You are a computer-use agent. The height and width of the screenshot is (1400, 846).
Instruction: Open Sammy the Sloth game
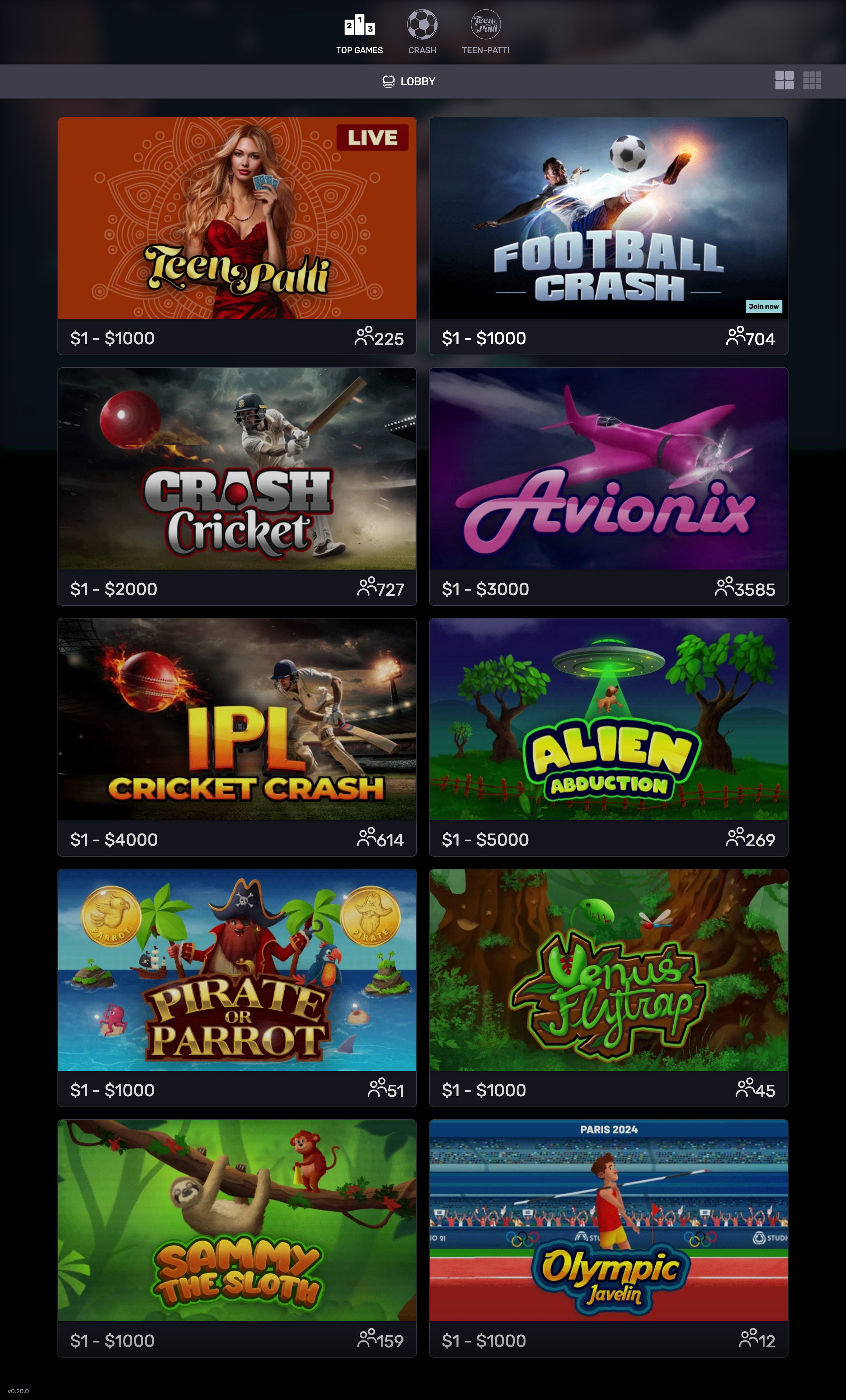pos(237,1221)
